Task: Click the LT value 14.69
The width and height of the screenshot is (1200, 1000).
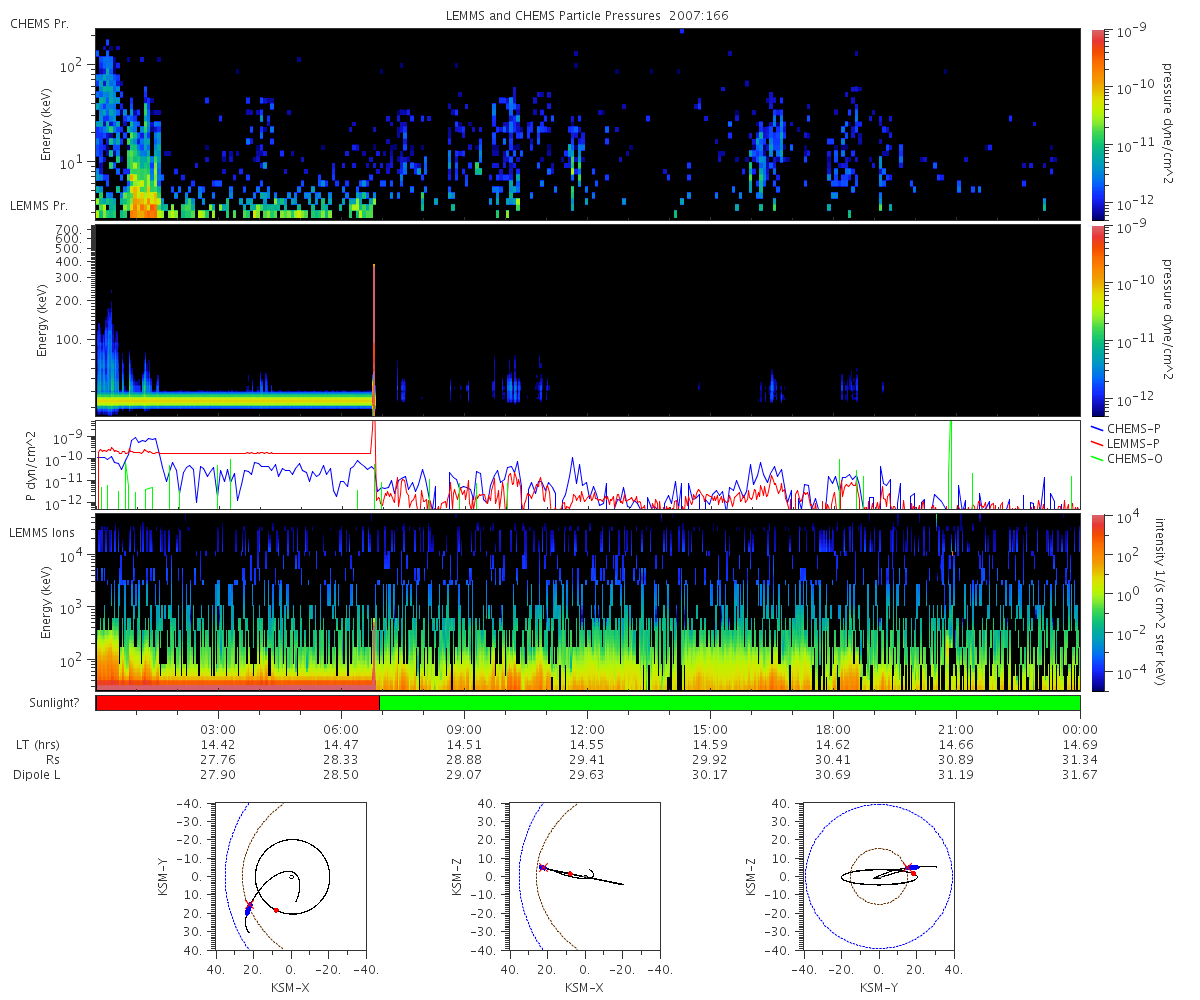Action: pyautogui.click(x=1080, y=745)
